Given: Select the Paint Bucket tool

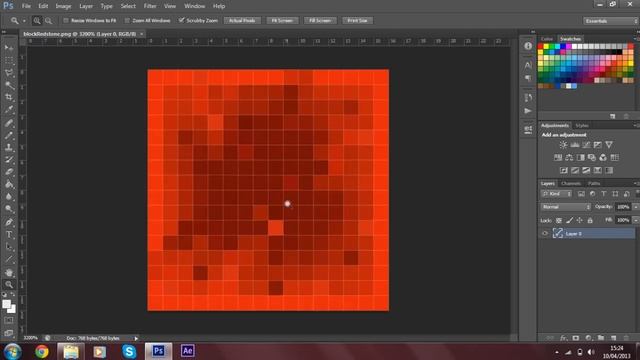Looking at the screenshot, I should point(9,184).
